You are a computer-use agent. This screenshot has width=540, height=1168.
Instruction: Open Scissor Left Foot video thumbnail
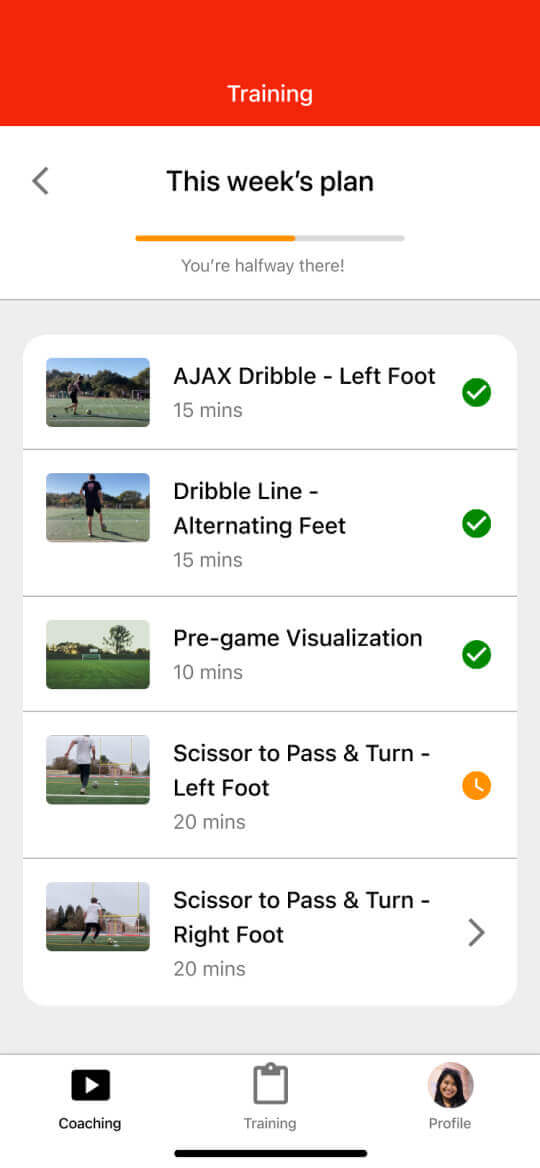coord(98,769)
